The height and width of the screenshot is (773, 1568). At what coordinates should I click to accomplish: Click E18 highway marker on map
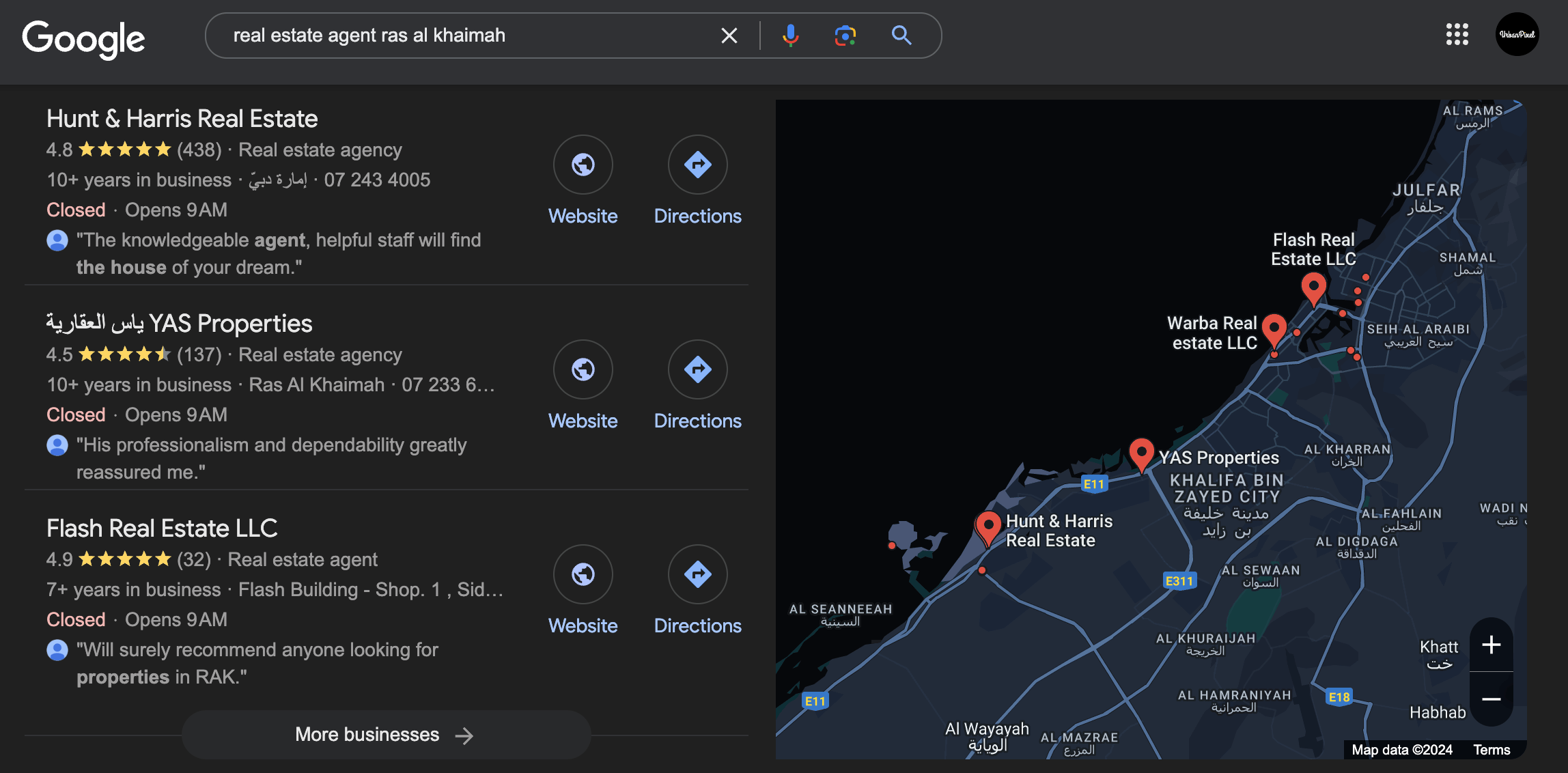click(1339, 697)
